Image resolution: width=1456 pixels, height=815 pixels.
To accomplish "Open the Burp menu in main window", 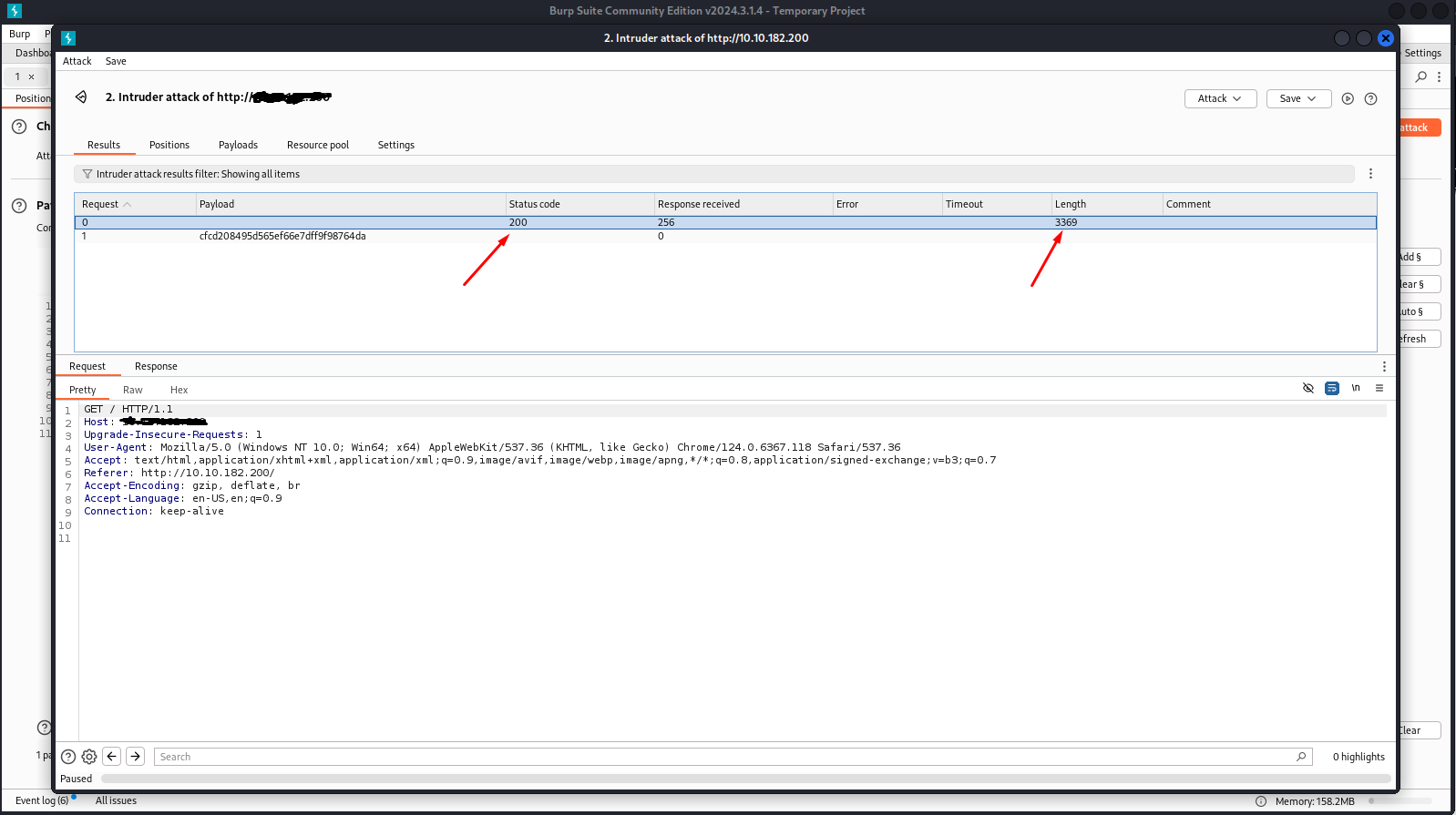I will [x=19, y=34].
